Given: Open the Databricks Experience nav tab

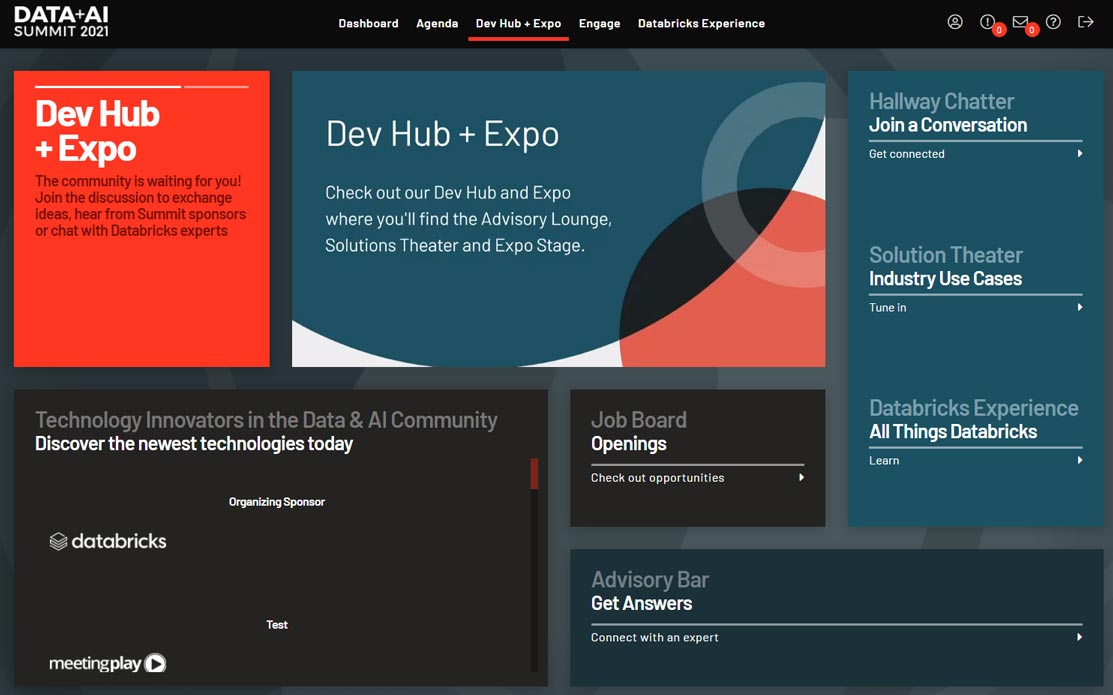Looking at the screenshot, I should pyautogui.click(x=701, y=23).
